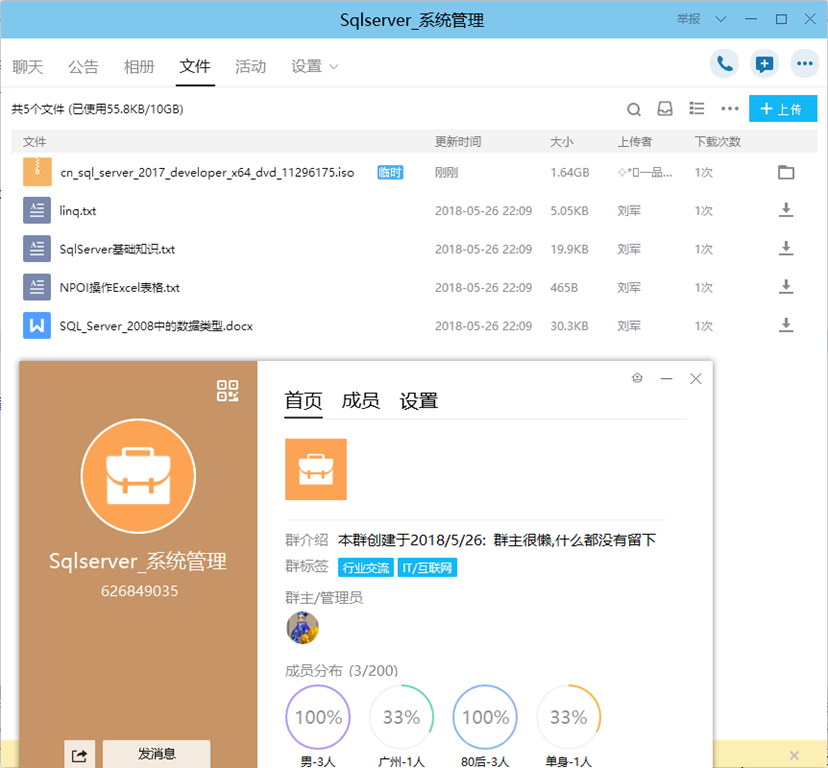The width and height of the screenshot is (828, 768).
Task: Click the 群介绍 description text
Action: (496, 540)
